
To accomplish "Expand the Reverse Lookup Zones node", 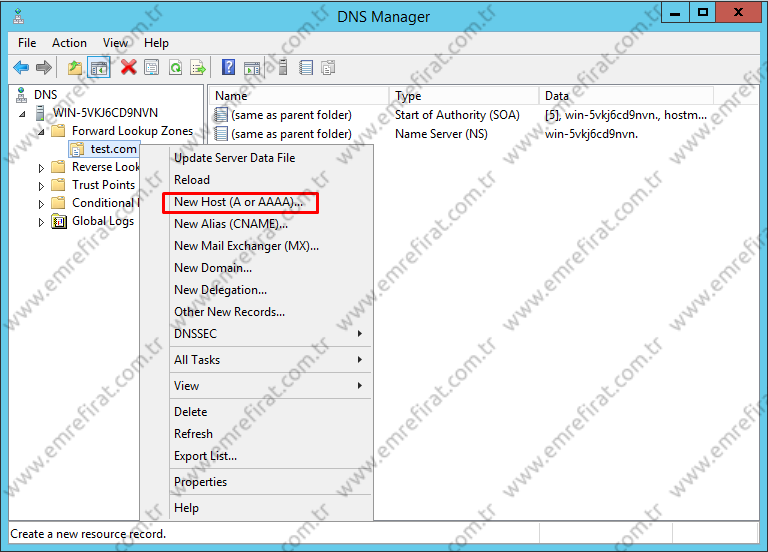I will 42,168.
